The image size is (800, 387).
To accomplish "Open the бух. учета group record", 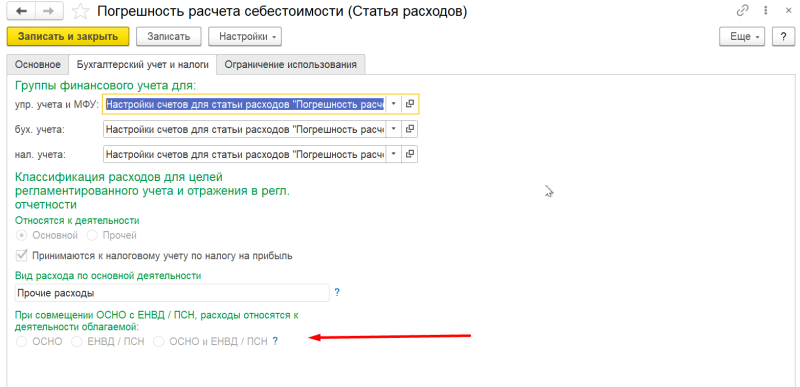I will click(x=409, y=129).
